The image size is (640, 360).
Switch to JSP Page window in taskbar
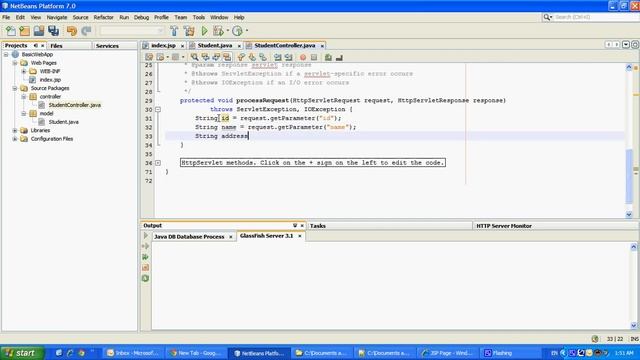coord(447,353)
